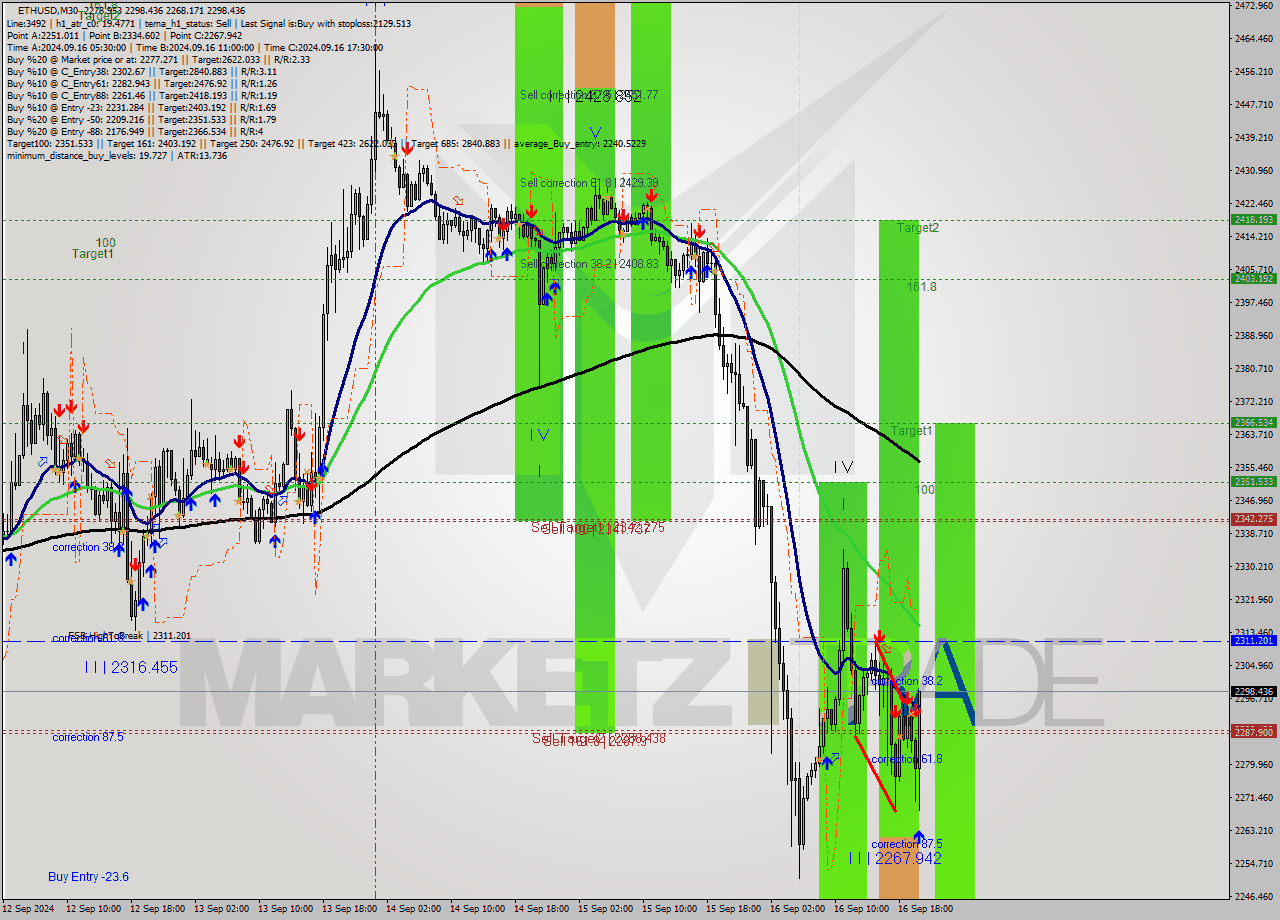Click the 'Target2' label on the chart
1280x920 pixels.
click(x=917, y=228)
